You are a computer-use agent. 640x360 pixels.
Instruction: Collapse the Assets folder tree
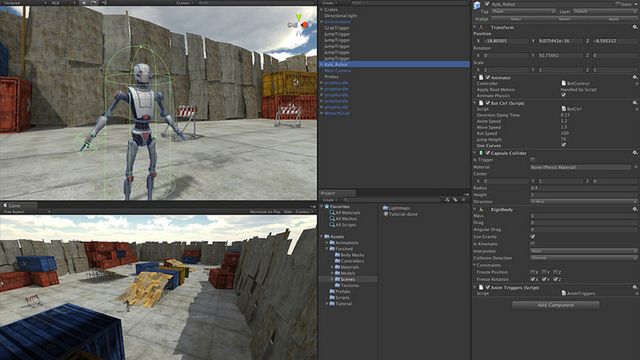pyautogui.click(x=322, y=236)
